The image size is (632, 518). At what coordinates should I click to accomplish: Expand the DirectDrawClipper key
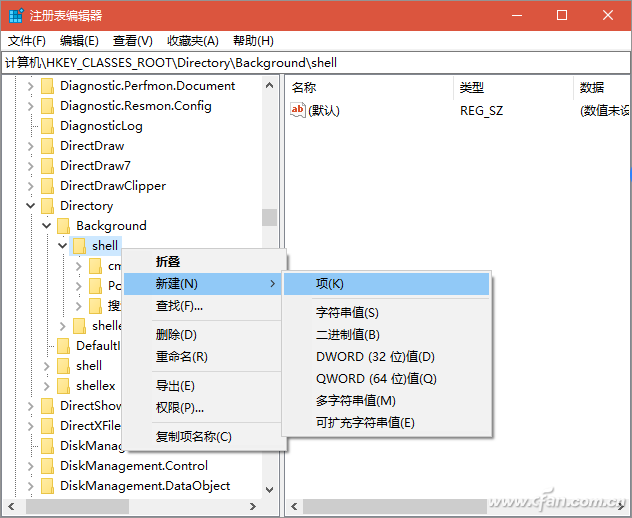pos(31,186)
